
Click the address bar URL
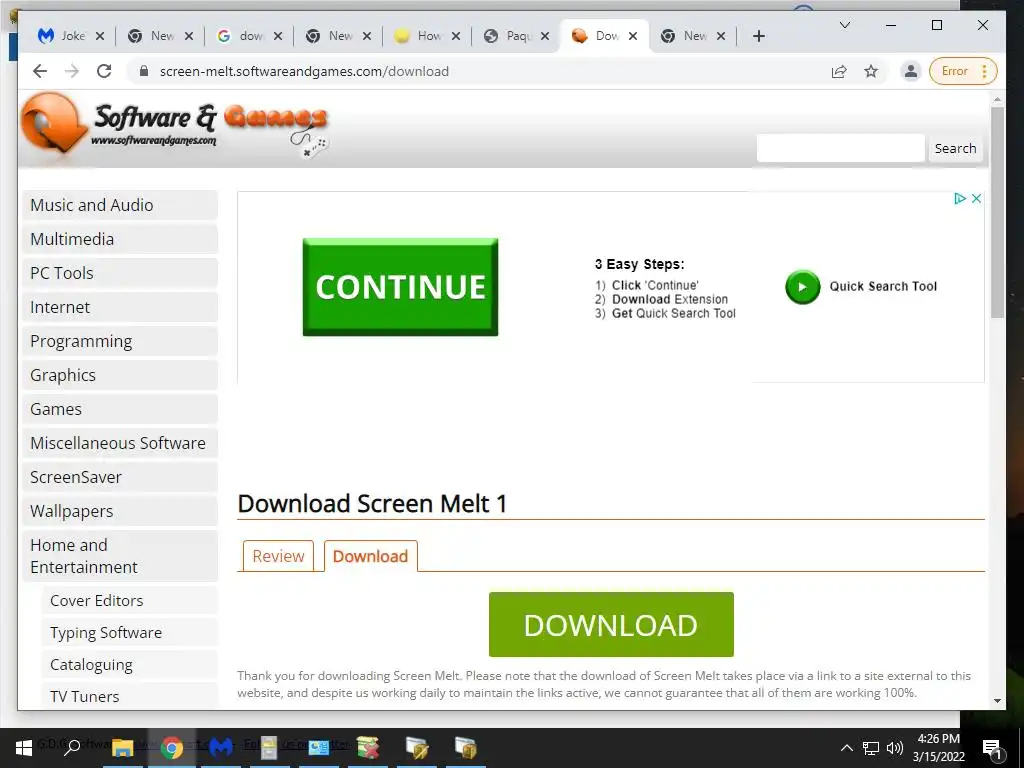tap(304, 71)
